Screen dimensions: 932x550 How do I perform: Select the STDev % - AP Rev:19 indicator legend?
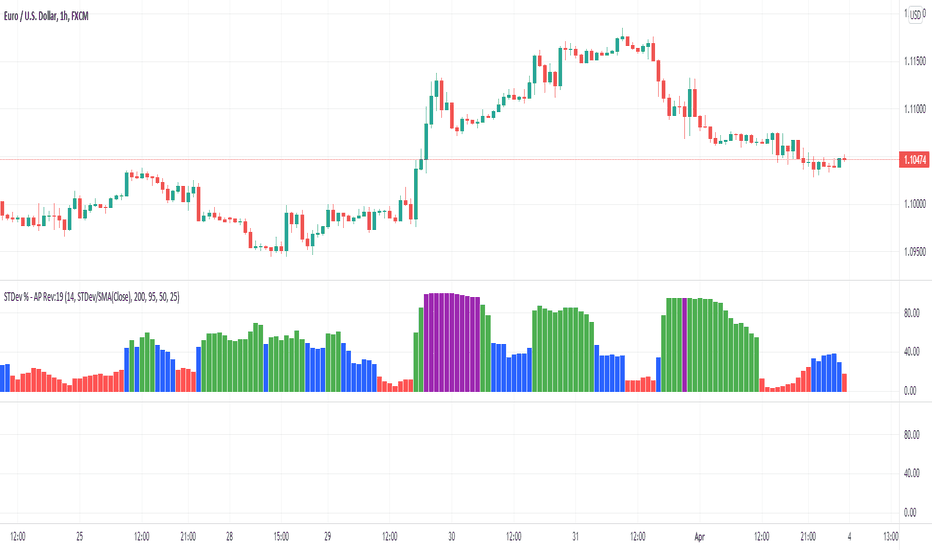pyautogui.click(x=92, y=297)
